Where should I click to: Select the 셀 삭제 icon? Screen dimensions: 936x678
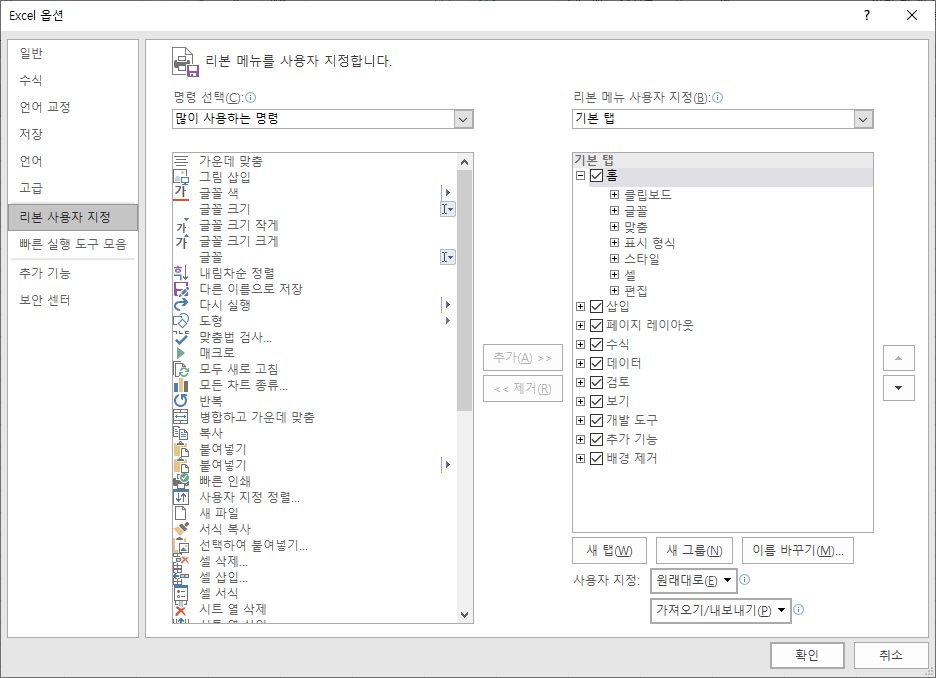pos(181,561)
